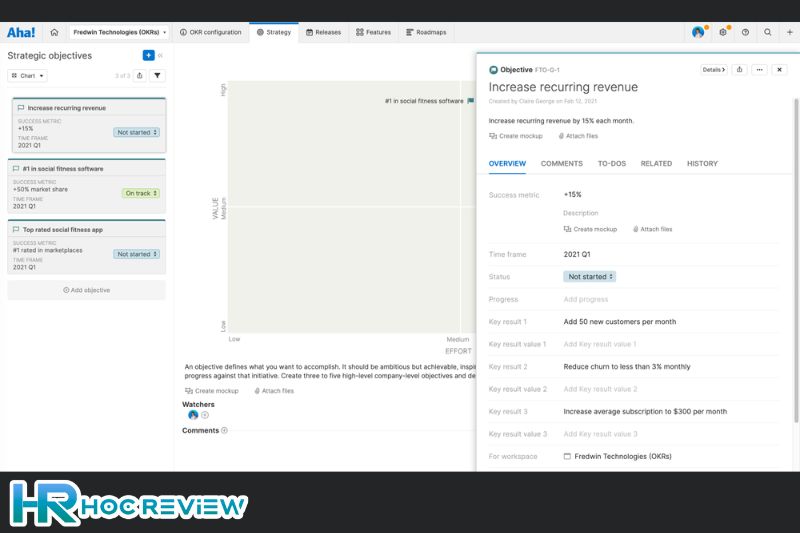Click Add Key result value 2
Screen dimensions: 800x533
pos(601,389)
